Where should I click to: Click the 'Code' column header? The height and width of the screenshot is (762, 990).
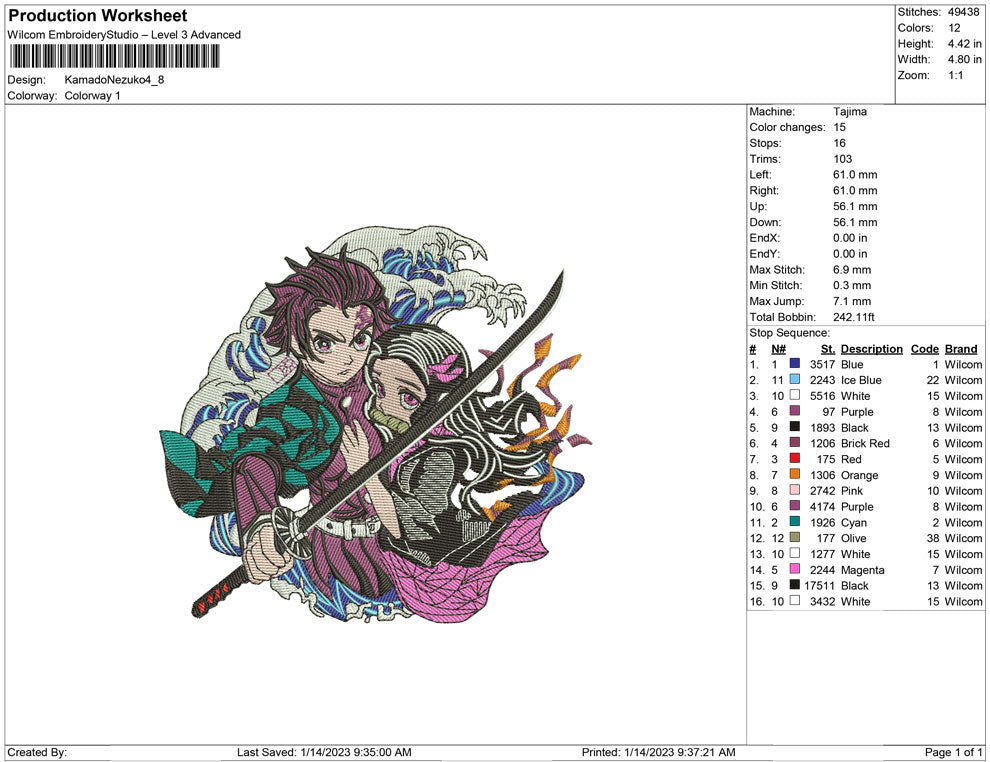tap(924, 349)
